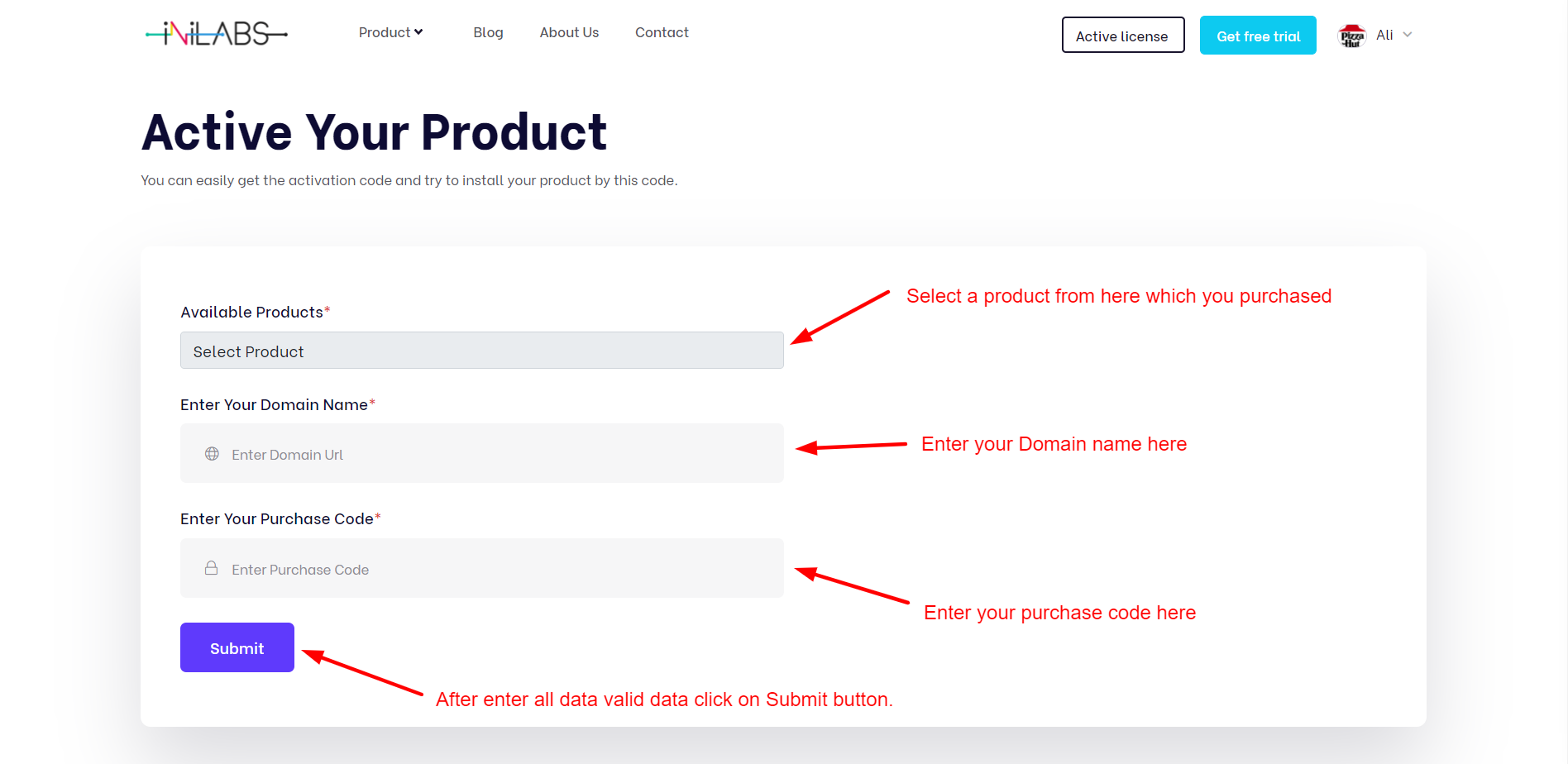
Task: Click the Ali username
Action: pos(1384,35)
